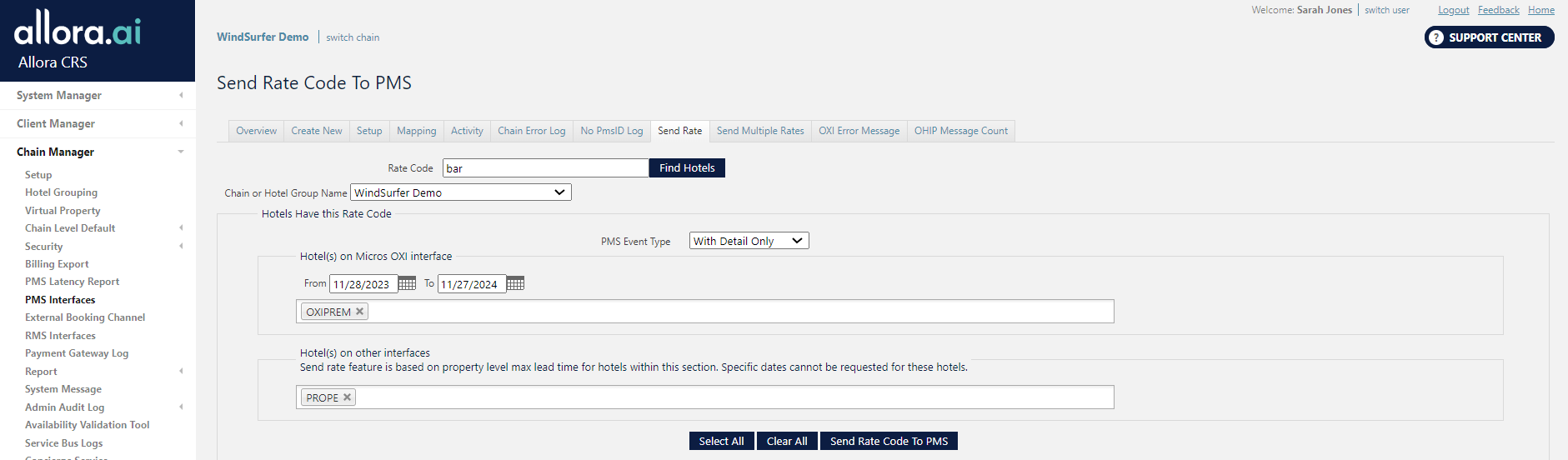Click the To date input field
Image resolution: width=1568 pixels, height=460 pixels.
[x=473, y=284]
